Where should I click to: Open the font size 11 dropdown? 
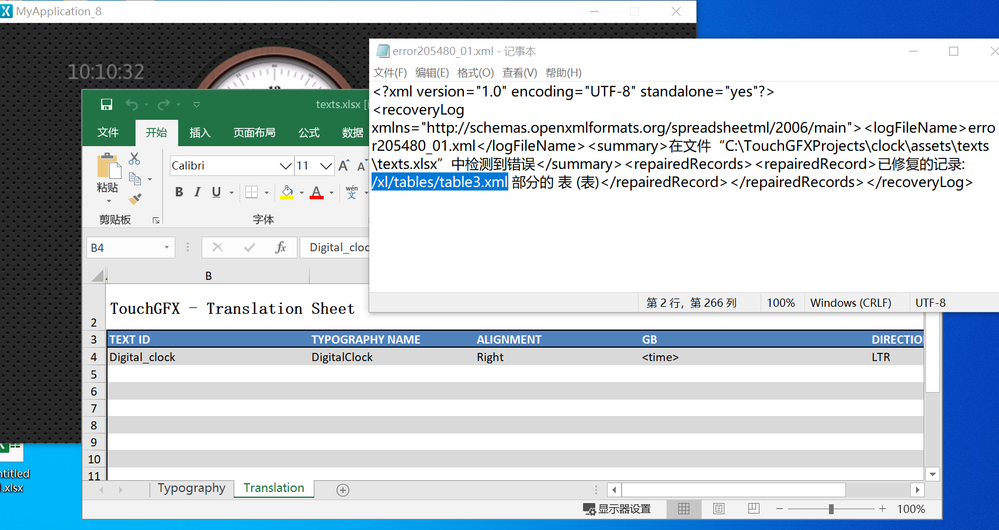tap(326, 166)
